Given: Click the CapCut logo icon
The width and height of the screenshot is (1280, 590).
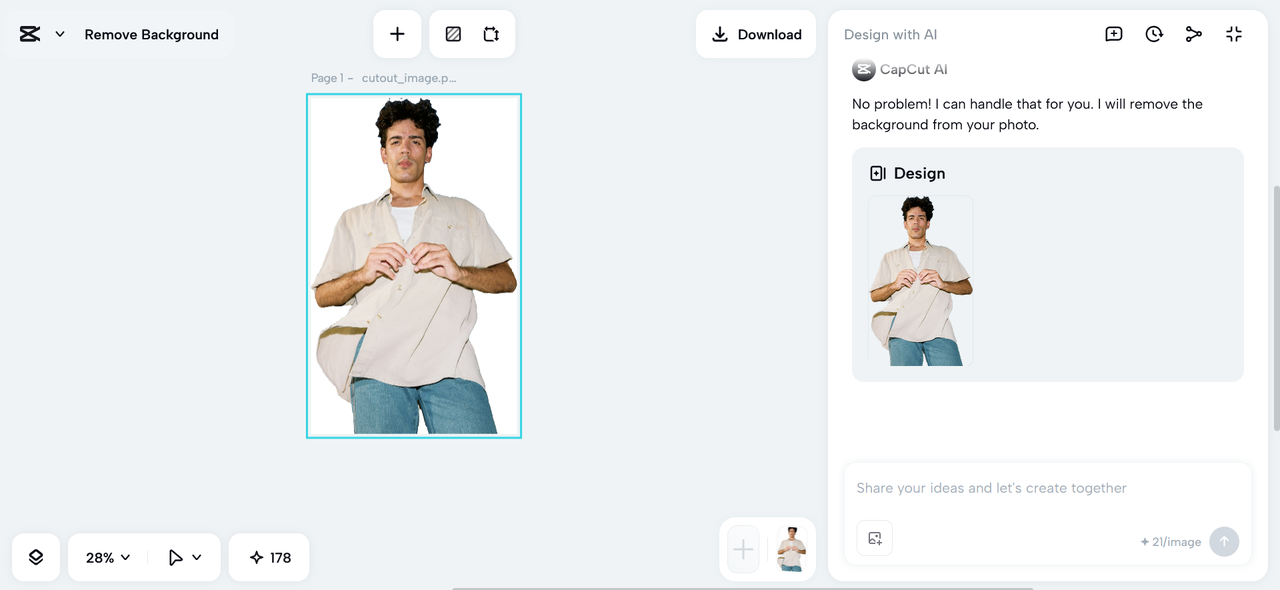Looking at the screenshot, I should (x=30, y=34).
